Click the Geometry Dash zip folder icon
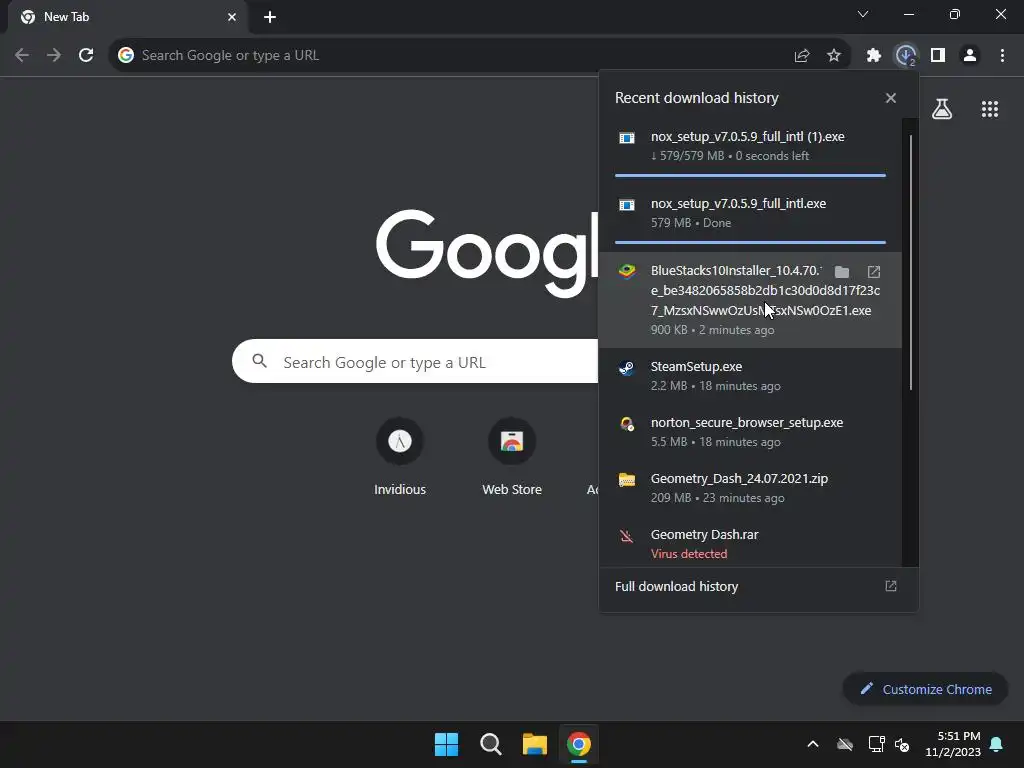The image size is (1024, 768). (627, 480)
